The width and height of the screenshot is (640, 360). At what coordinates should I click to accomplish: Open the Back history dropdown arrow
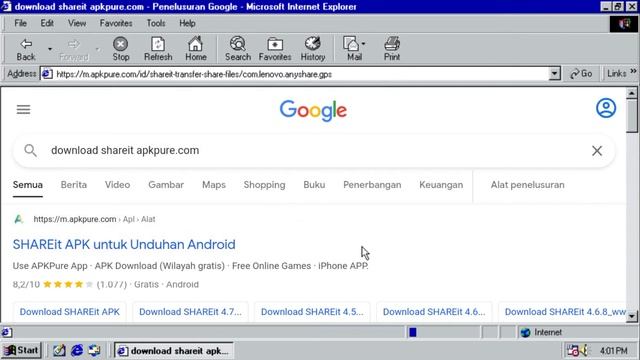point(50,49)
